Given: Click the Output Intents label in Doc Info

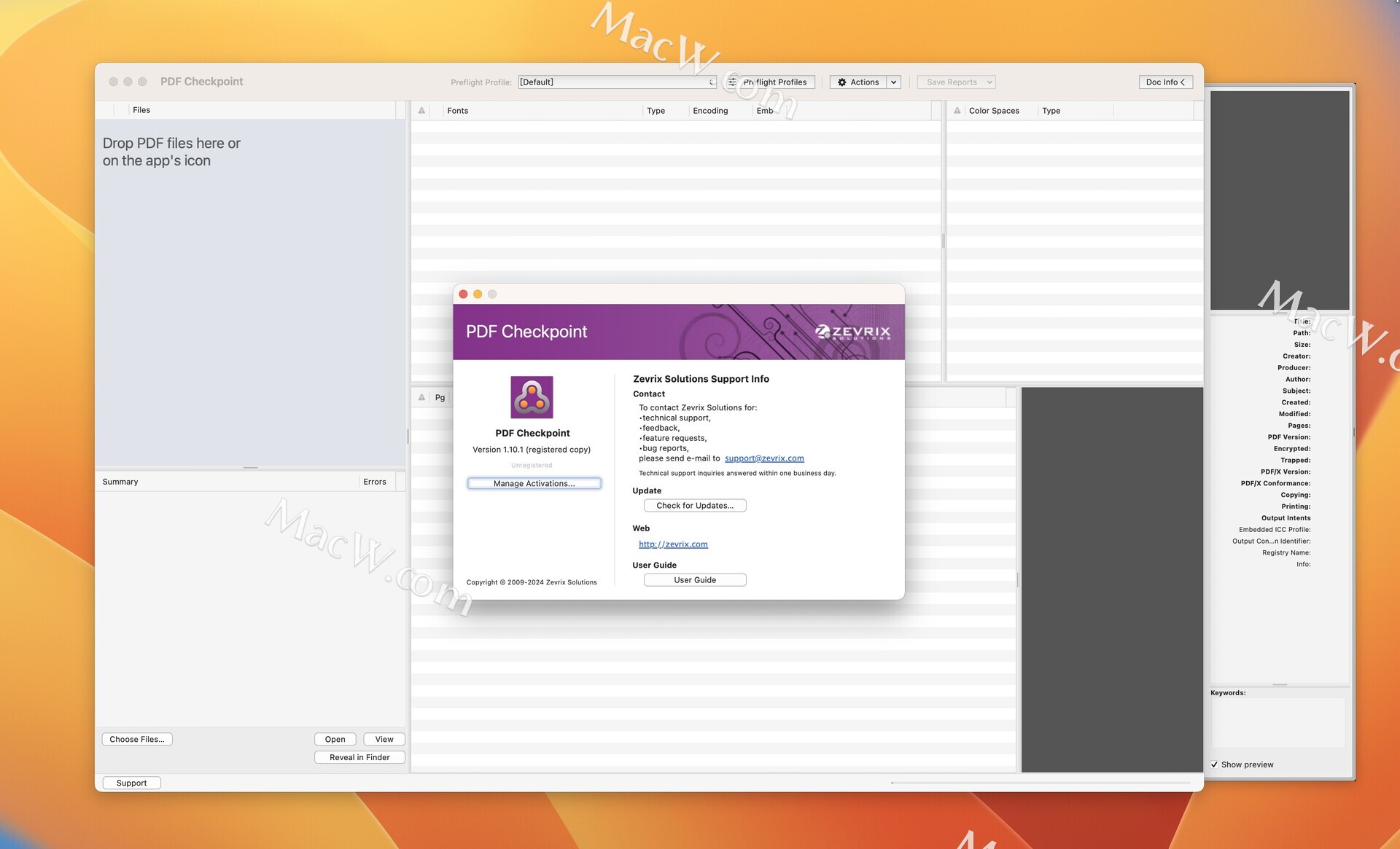Looking at the screenshot, I should coord(1286,518).
